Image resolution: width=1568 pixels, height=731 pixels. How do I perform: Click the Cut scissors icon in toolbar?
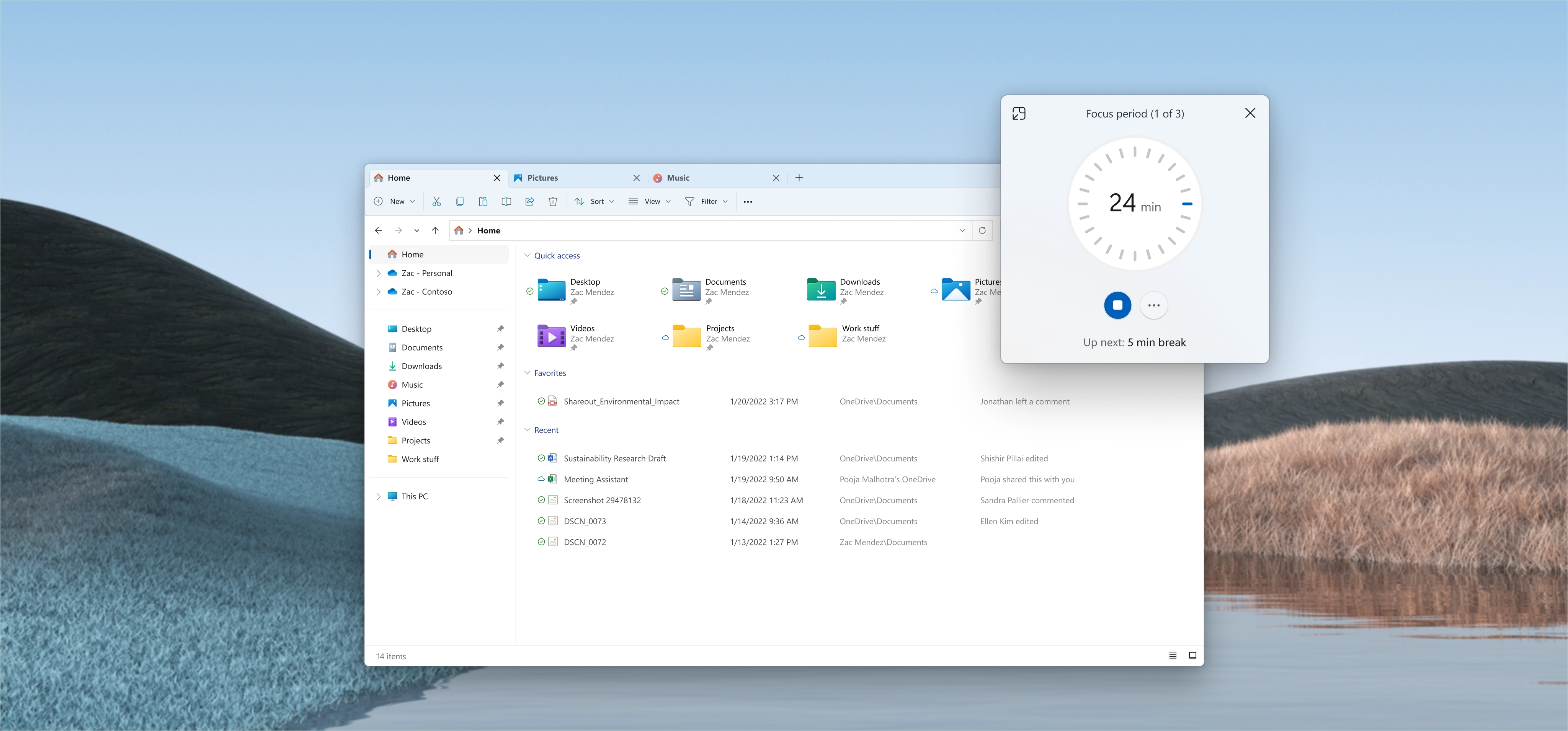coord(436,201)
